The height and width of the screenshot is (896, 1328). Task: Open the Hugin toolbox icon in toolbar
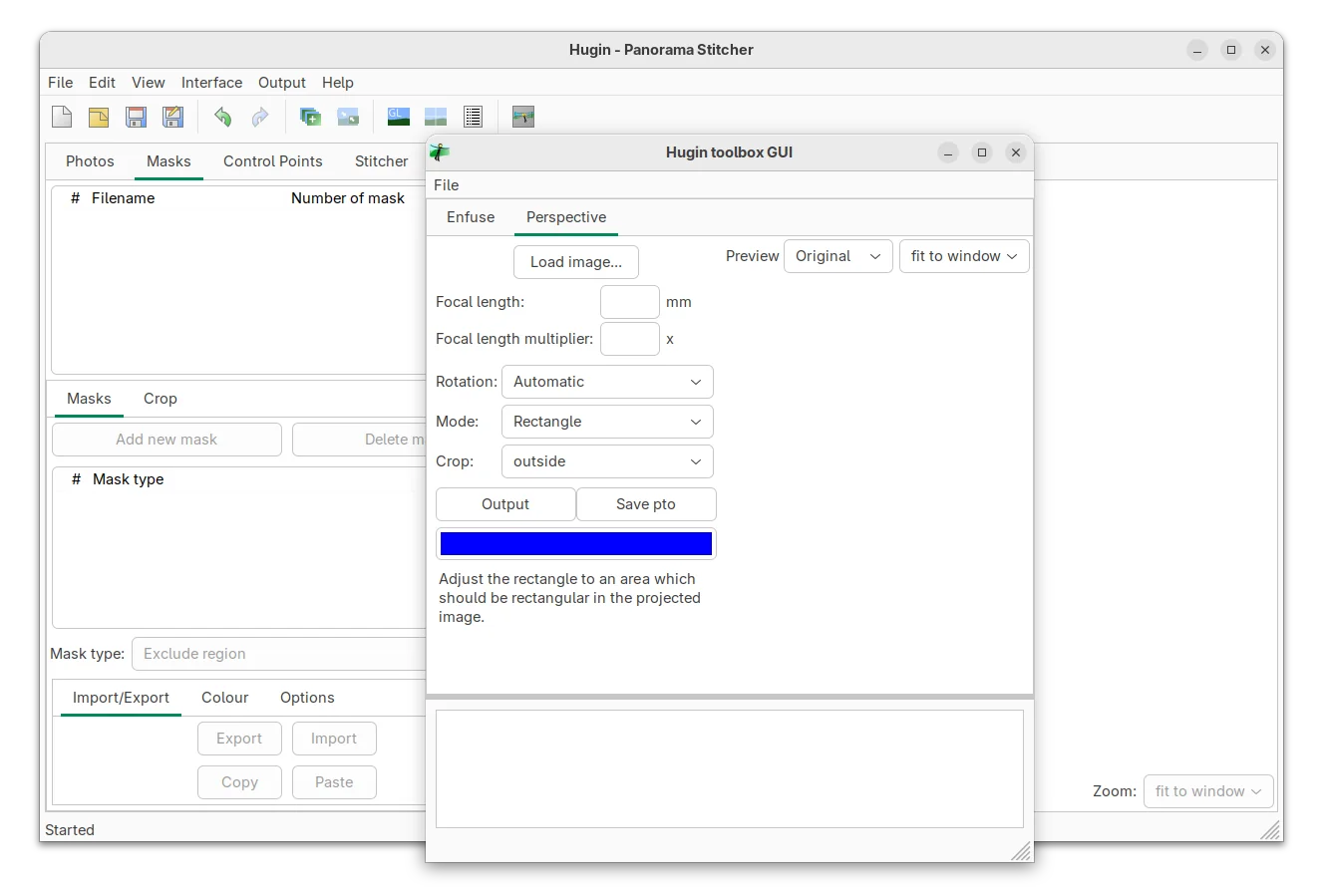[x=522, y=117]
